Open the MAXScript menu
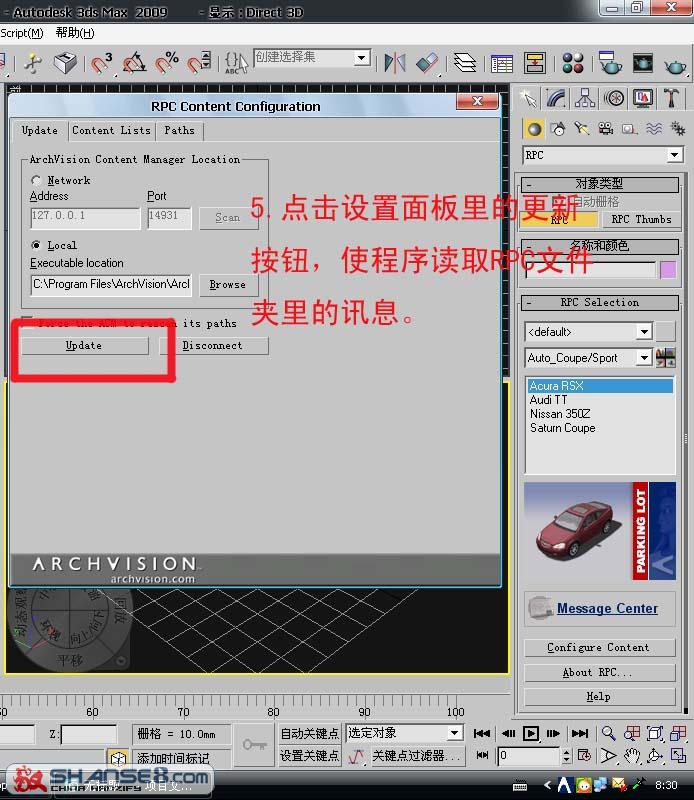This screenshot has width=694, height=800. click(20, 33)
